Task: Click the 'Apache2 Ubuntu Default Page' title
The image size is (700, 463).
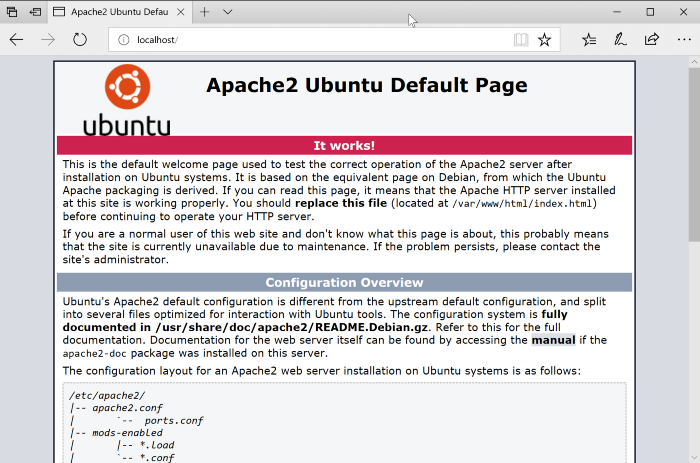Action: [x=367, y=85]
